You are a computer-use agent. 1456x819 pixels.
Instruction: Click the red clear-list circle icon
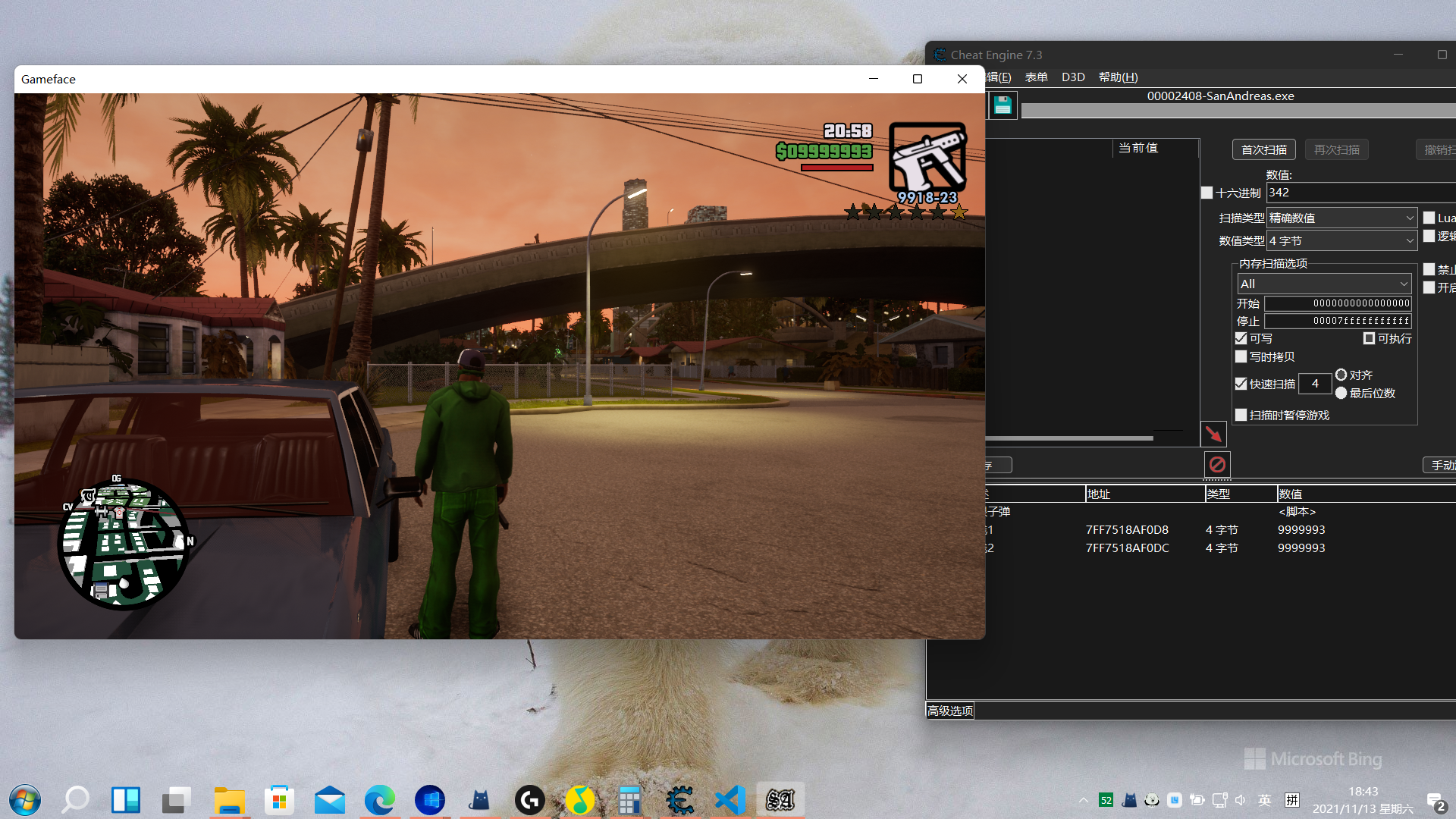[1217, 464]
